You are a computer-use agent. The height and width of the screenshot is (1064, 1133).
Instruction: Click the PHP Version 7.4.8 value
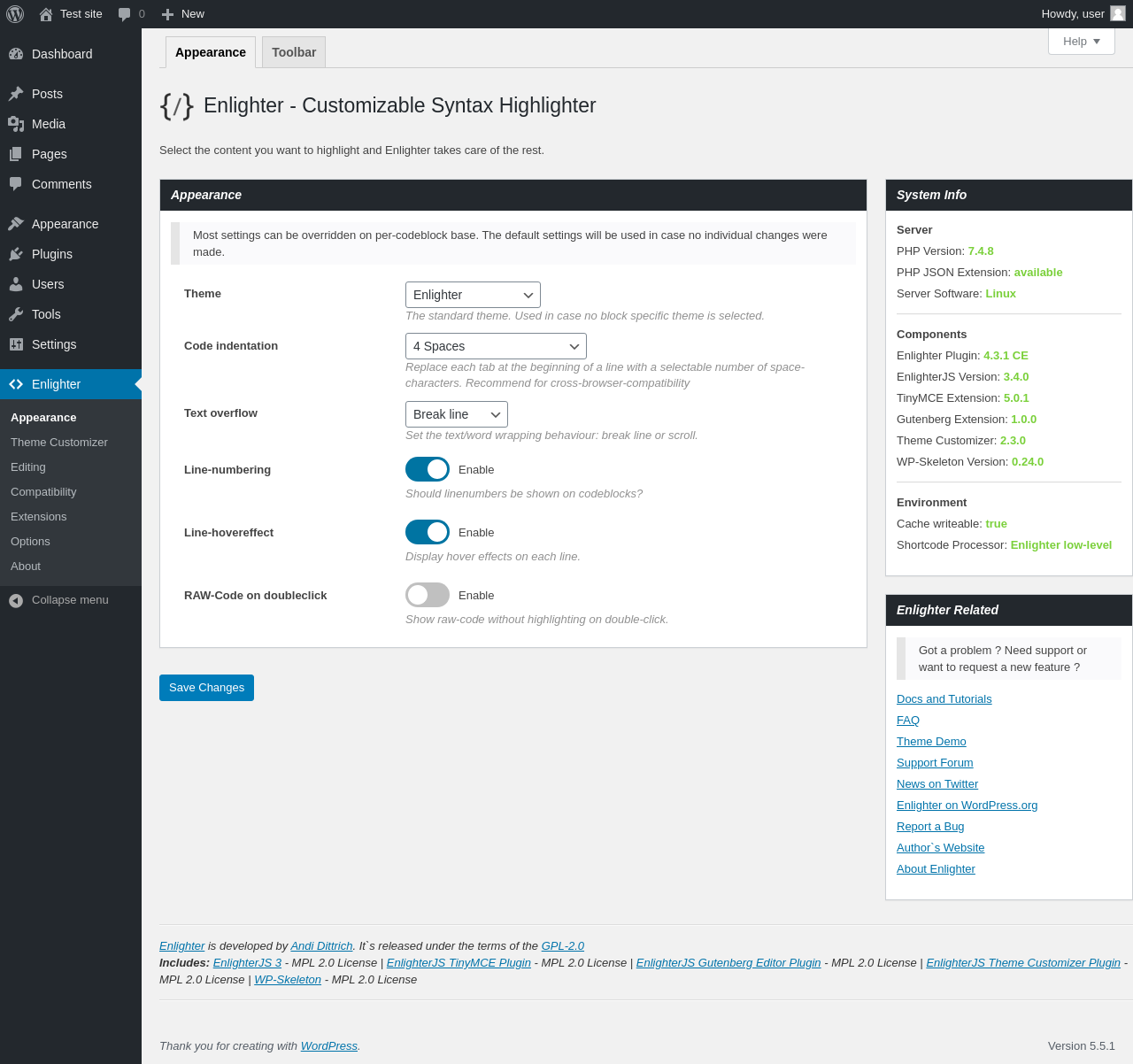click(981, 251)
